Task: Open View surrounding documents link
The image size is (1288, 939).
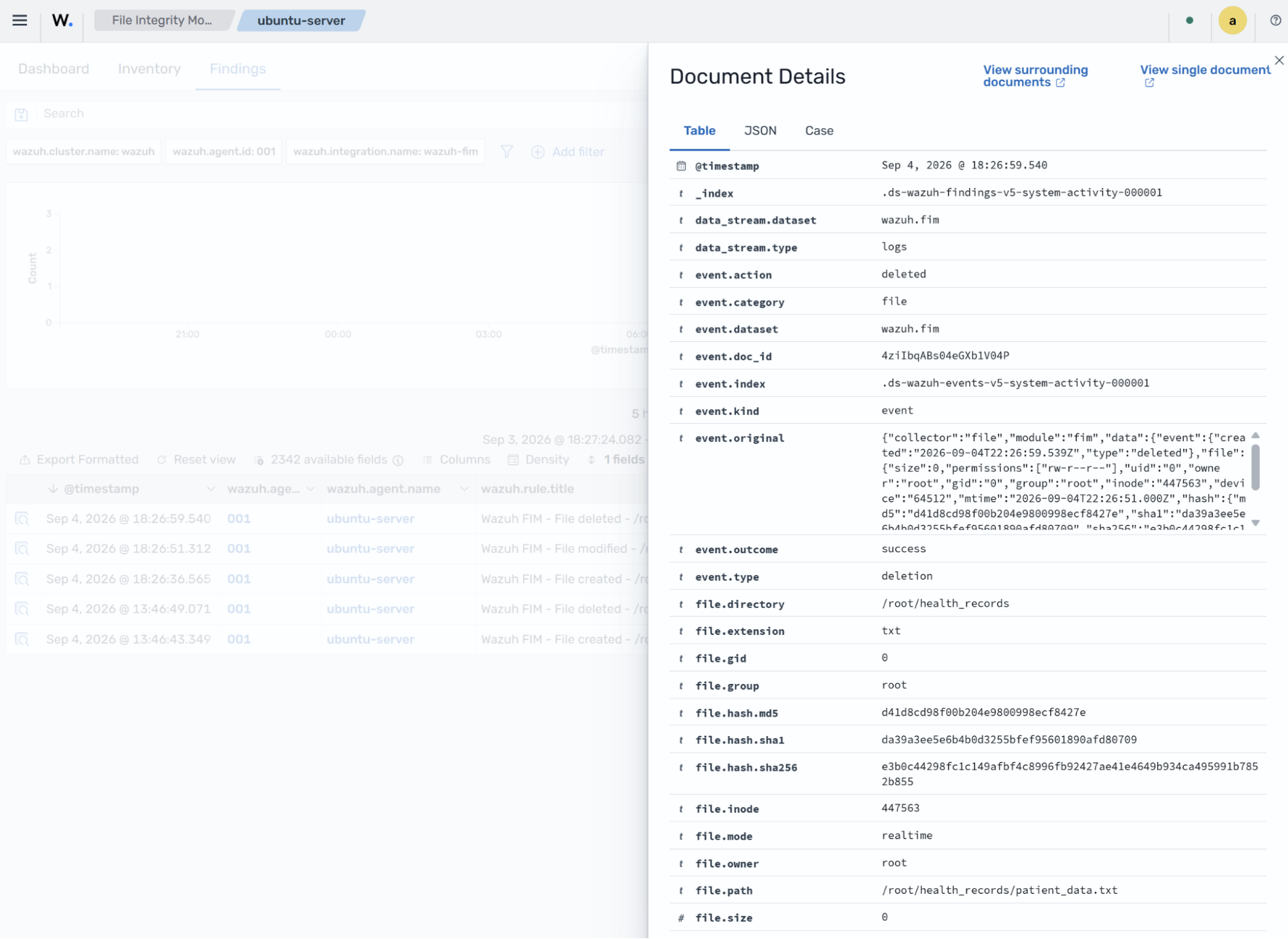Action: (x=1035, y=76)
